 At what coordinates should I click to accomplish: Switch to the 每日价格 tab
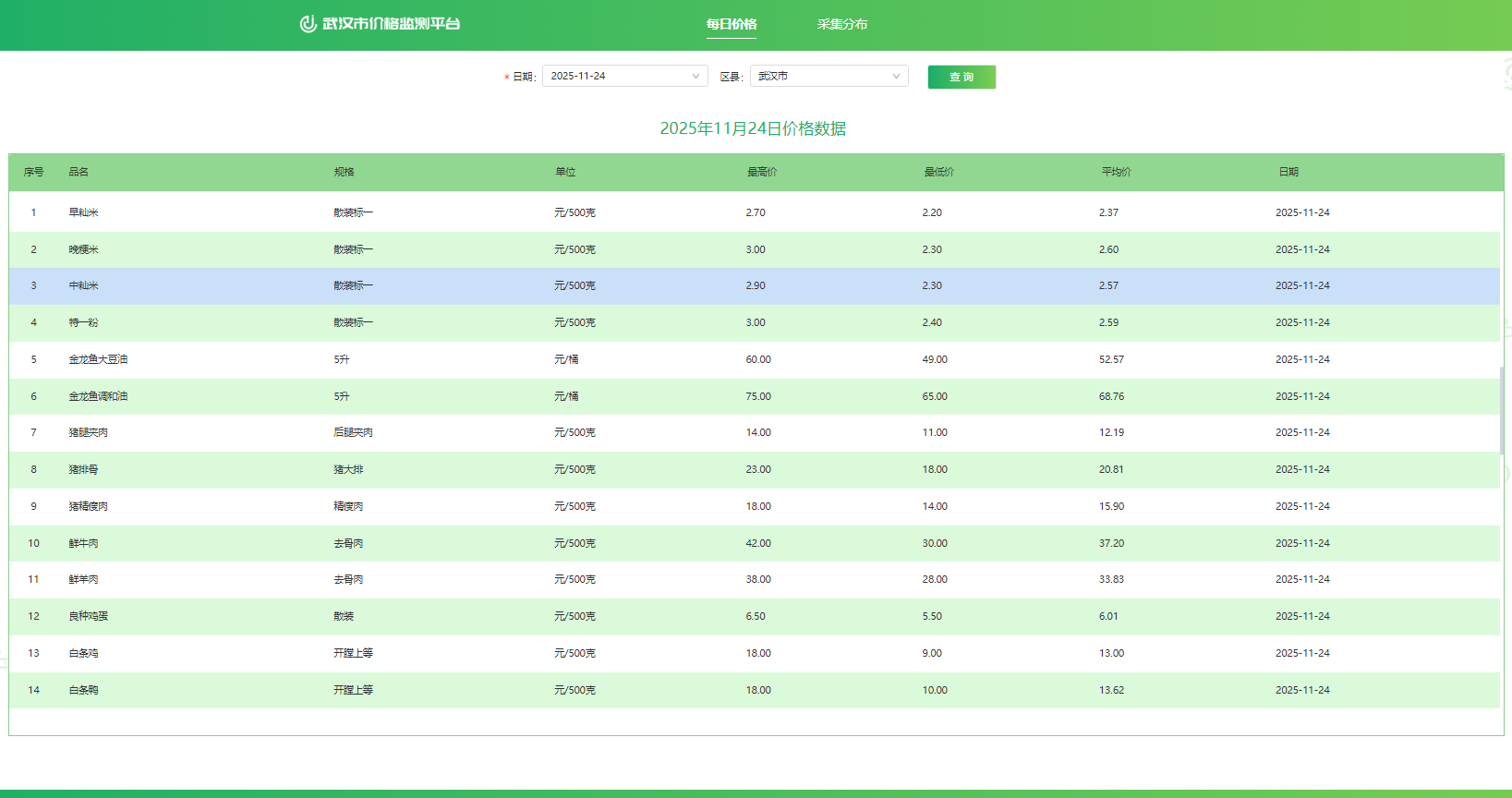click(x=731, y=24)
